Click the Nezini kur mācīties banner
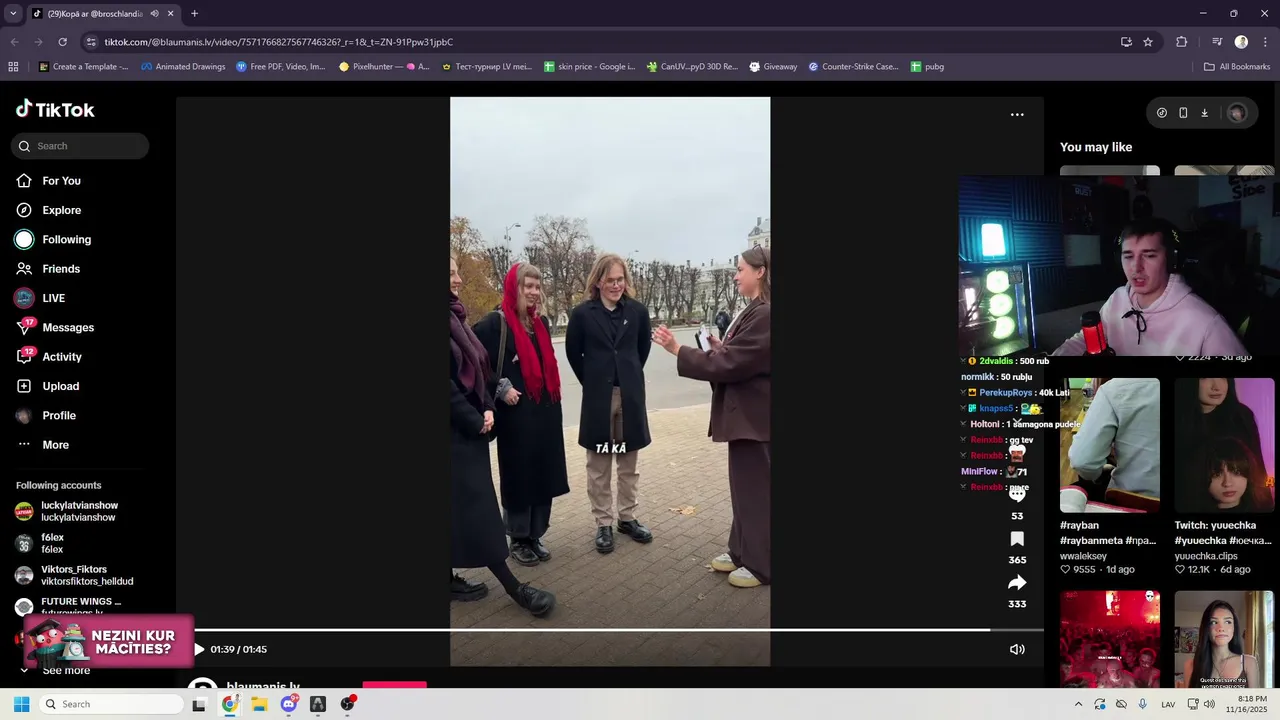1280x720 pixels. point(109,642)
